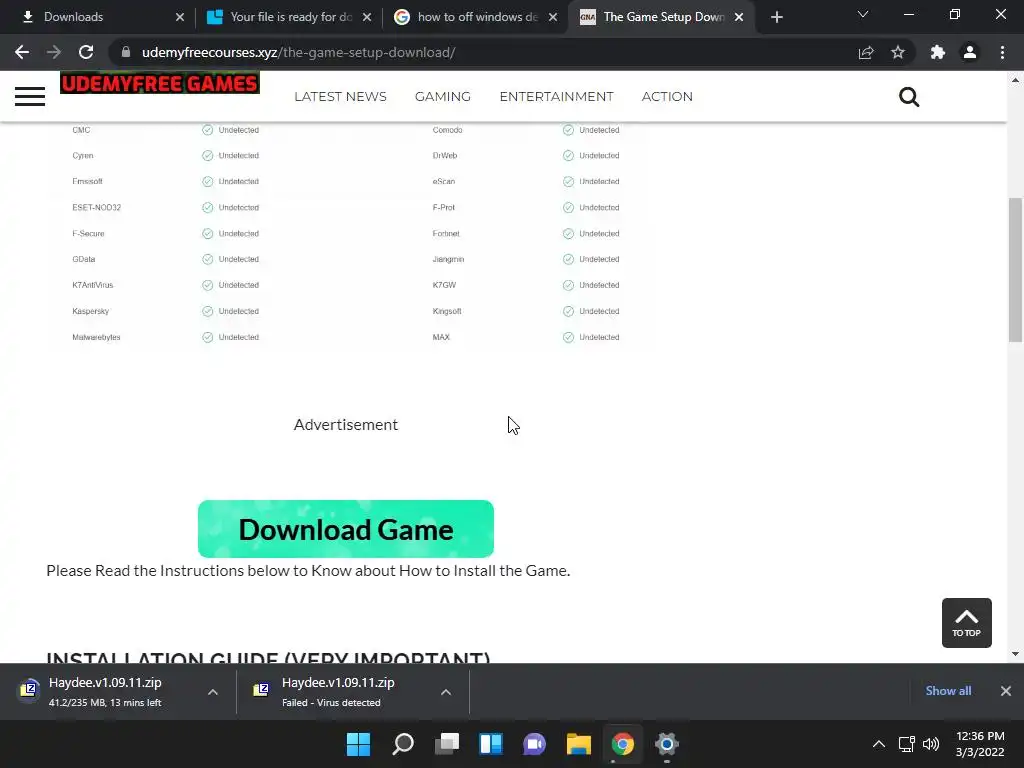Click the volume speaker tray icon
Viewport: 1024px width, 768px height.
pos(931,744)
